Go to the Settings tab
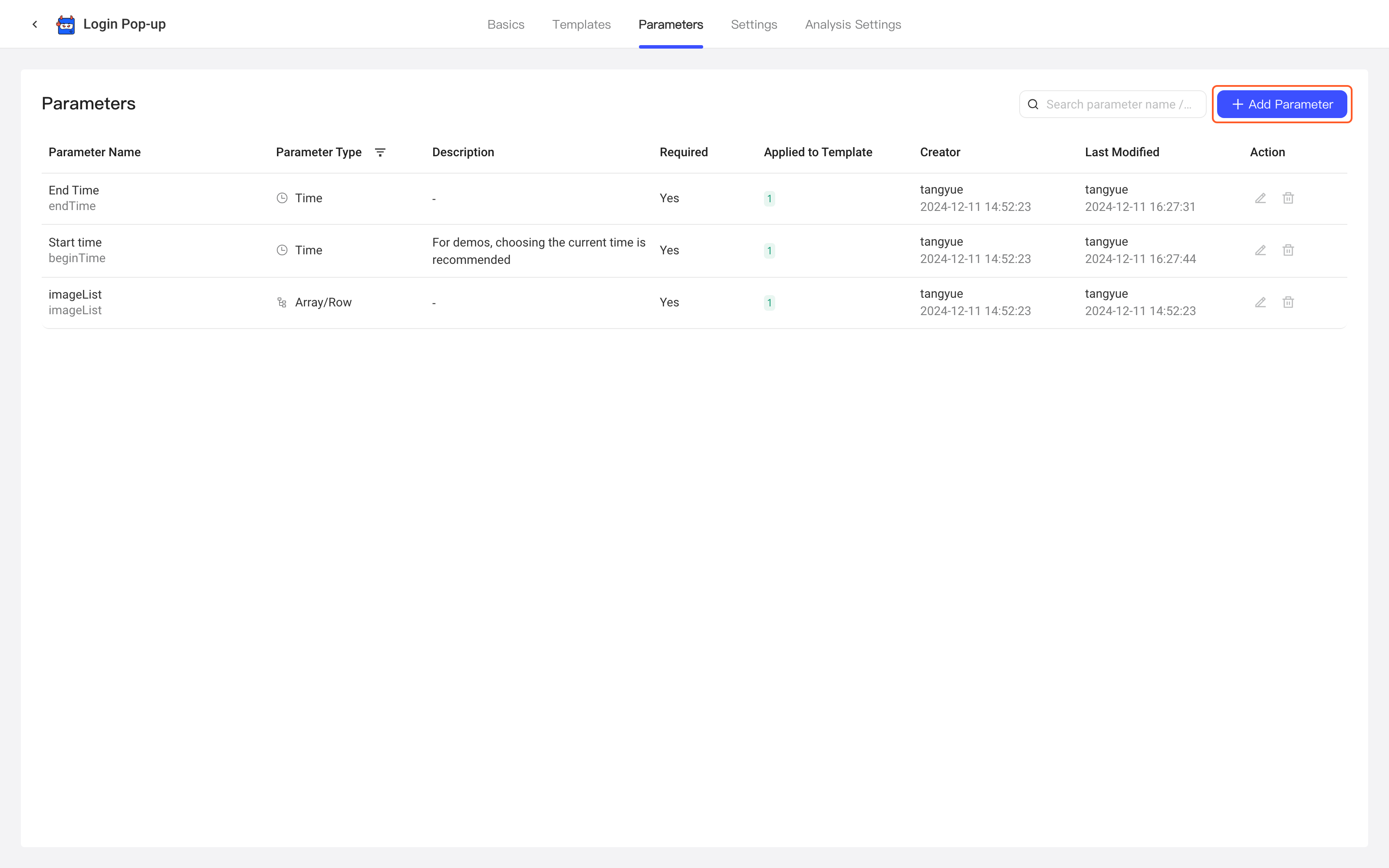This screenshot has height=868, width=1389. 754,25
